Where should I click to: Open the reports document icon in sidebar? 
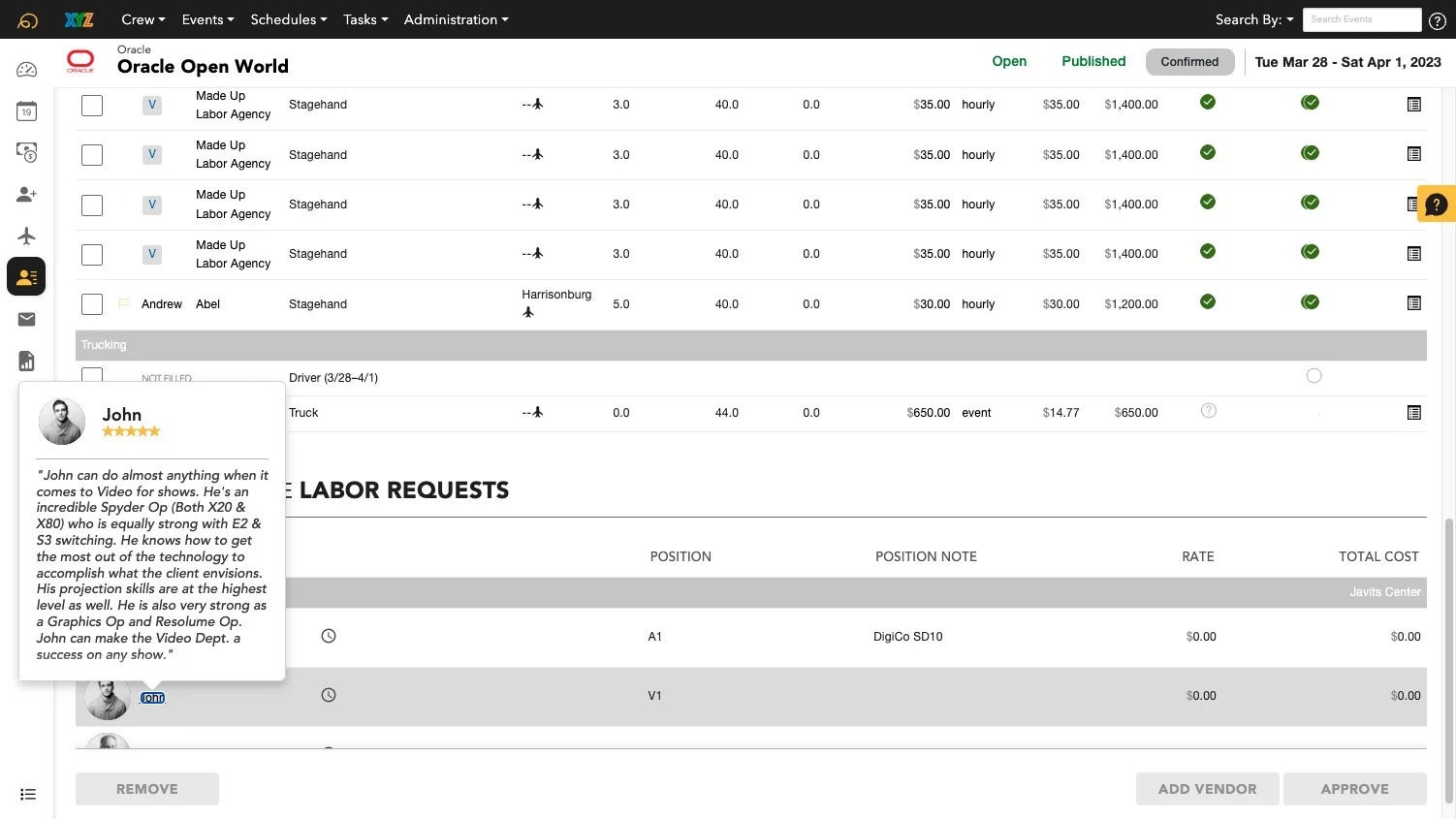point(27,361)
